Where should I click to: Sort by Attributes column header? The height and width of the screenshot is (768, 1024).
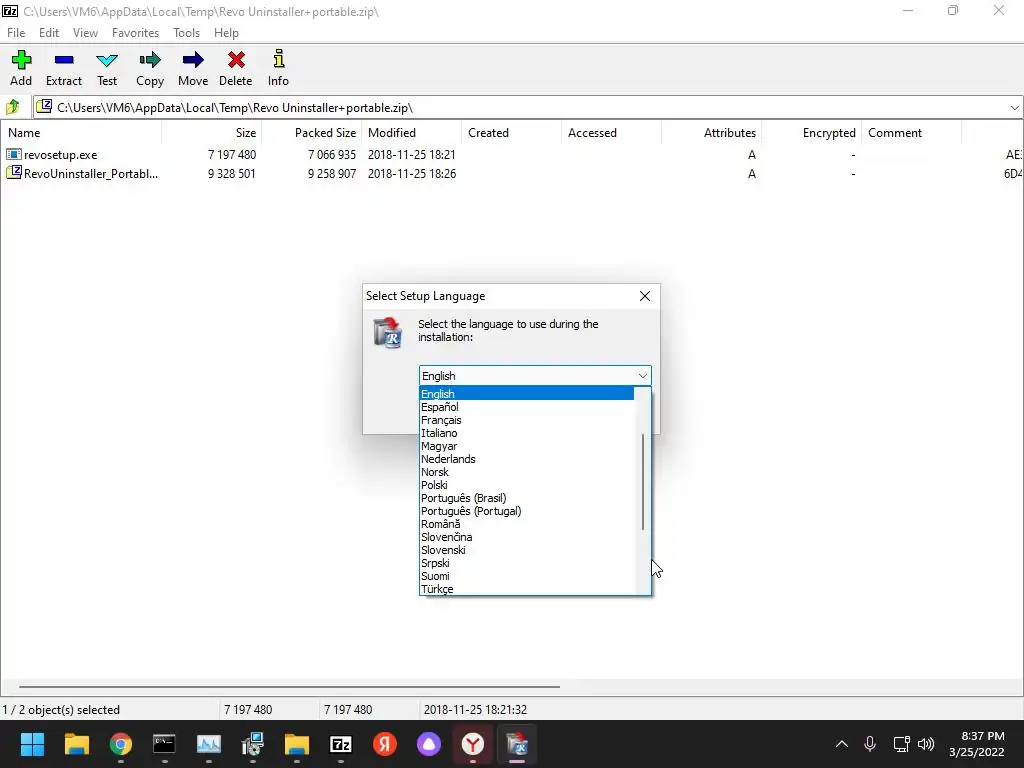pyautogui.click(x=711, y=133)
